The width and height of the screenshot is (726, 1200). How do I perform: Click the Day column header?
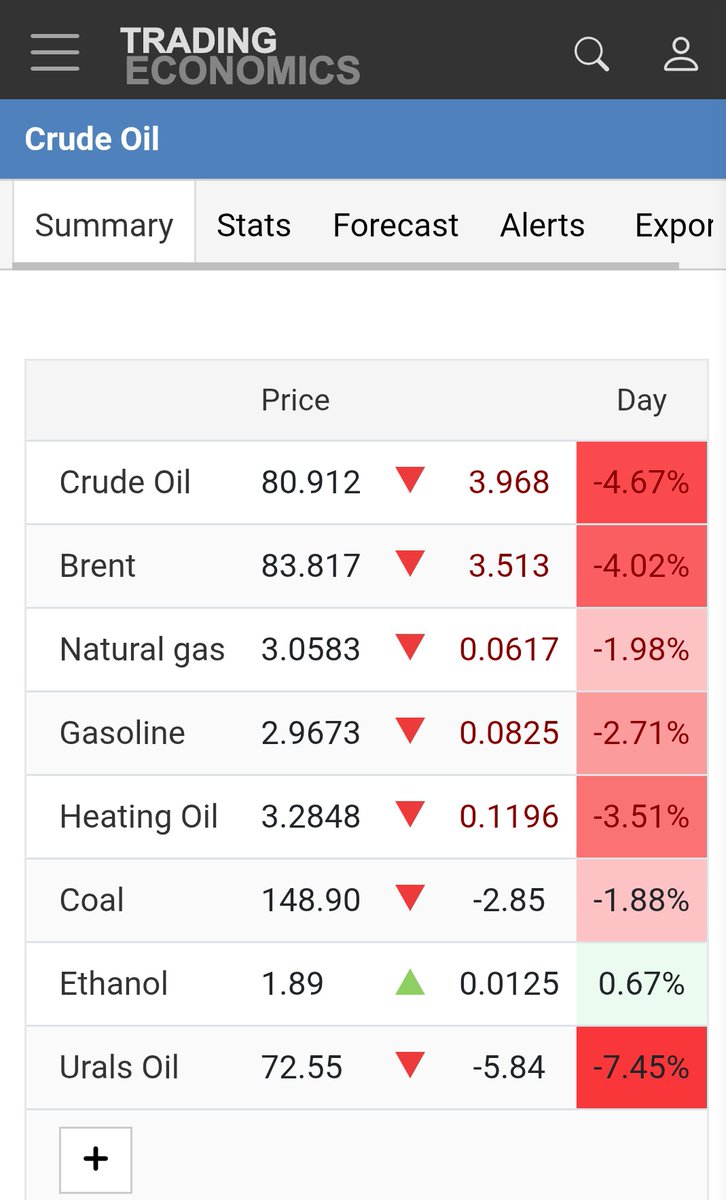tap(641, 400)
